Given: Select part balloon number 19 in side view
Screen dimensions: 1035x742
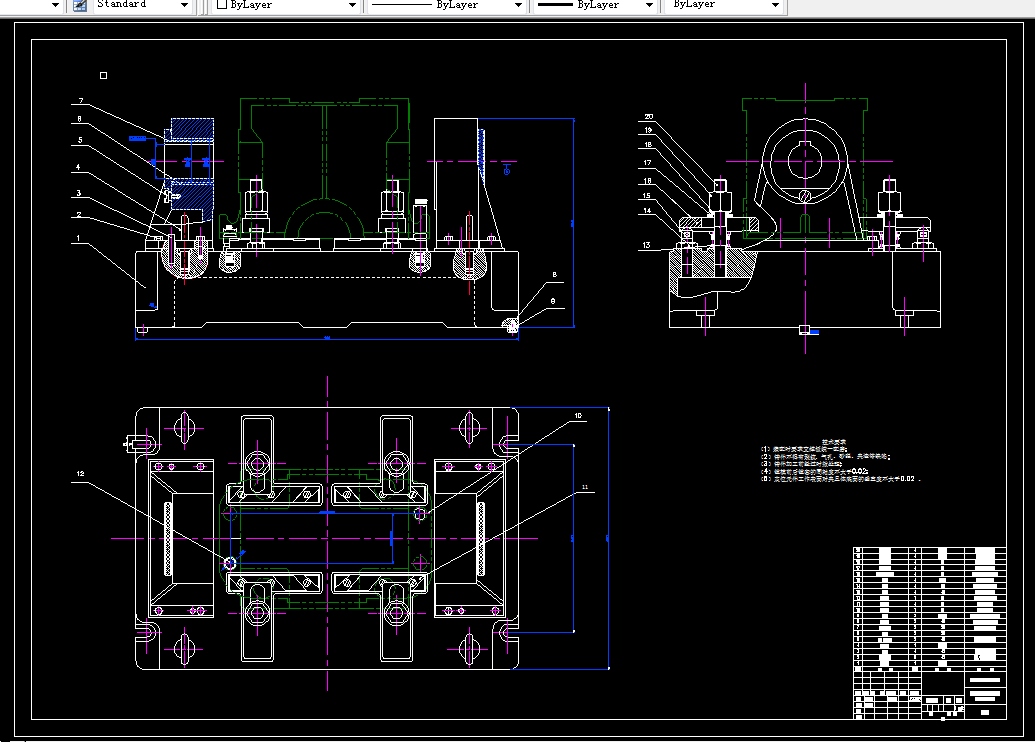Looking at the screenshot, I should 648,130.
